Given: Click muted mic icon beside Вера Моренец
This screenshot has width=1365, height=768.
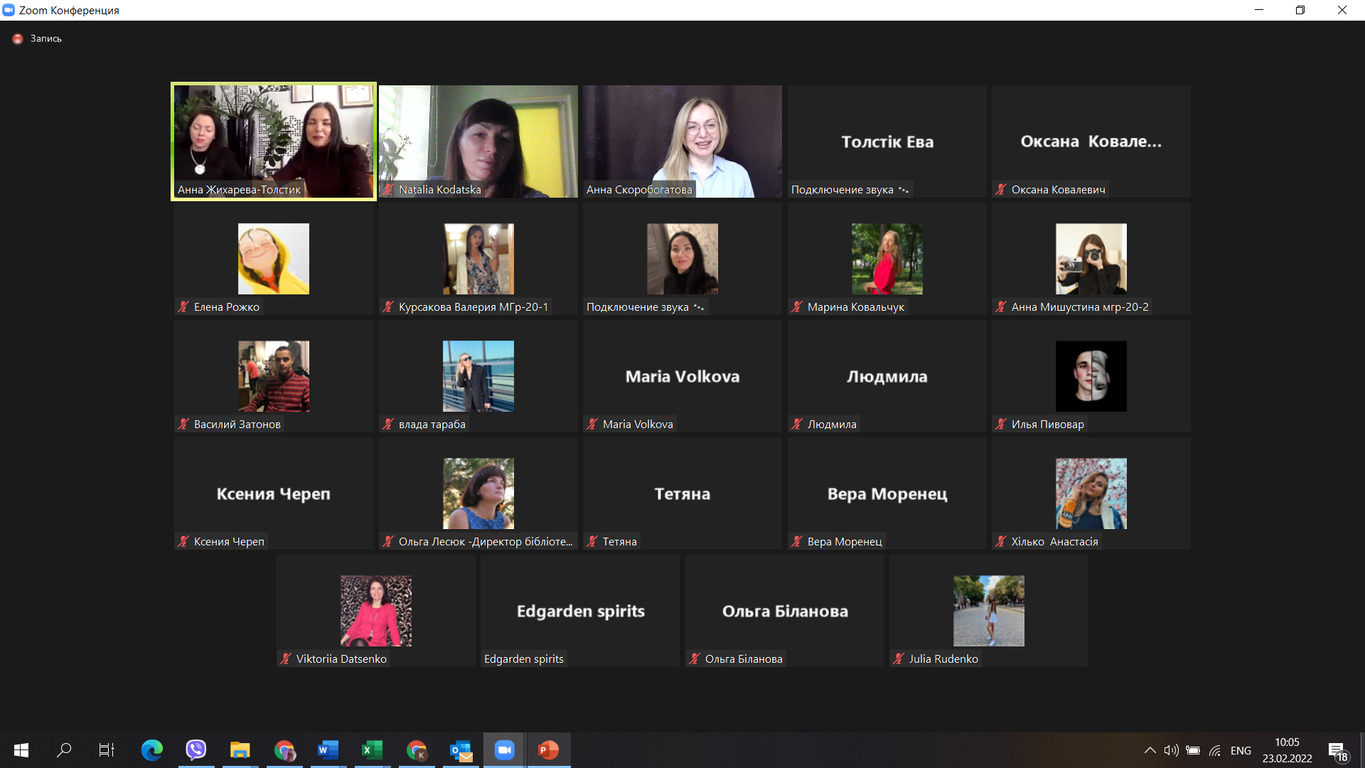Looking at the screenshot, I should [797, 541].
